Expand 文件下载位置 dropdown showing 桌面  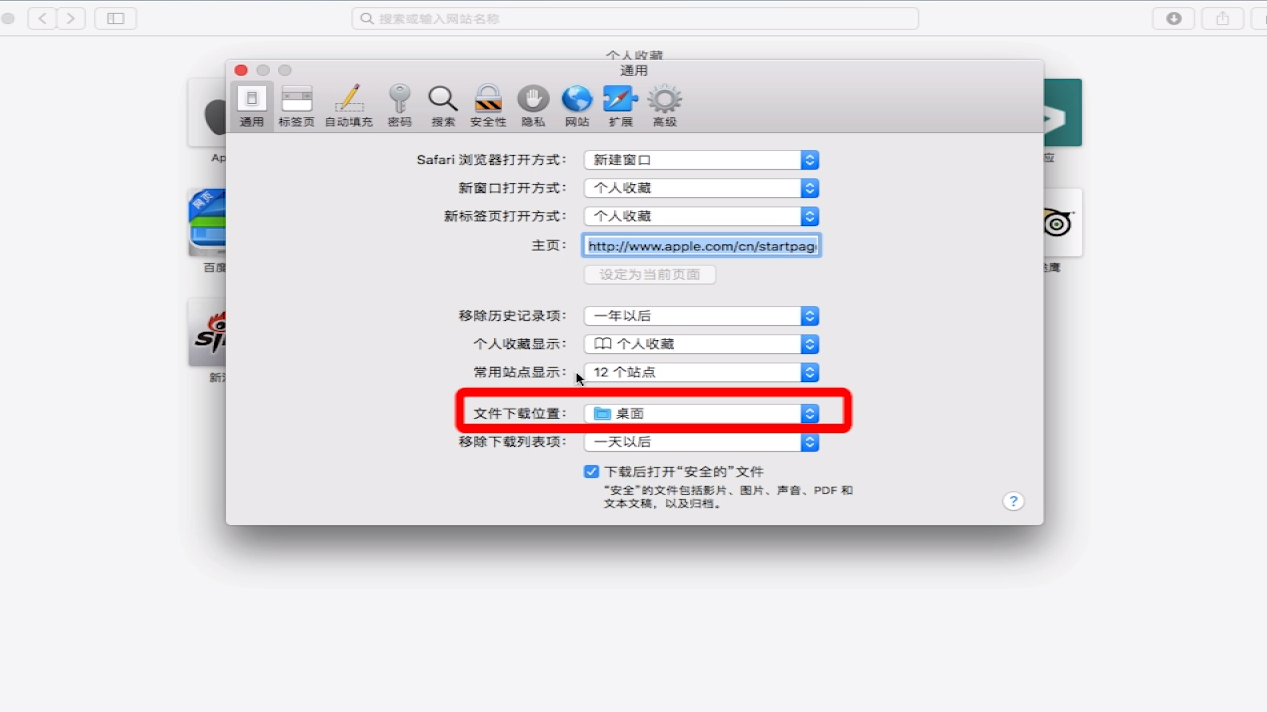[x=701, y=413]
